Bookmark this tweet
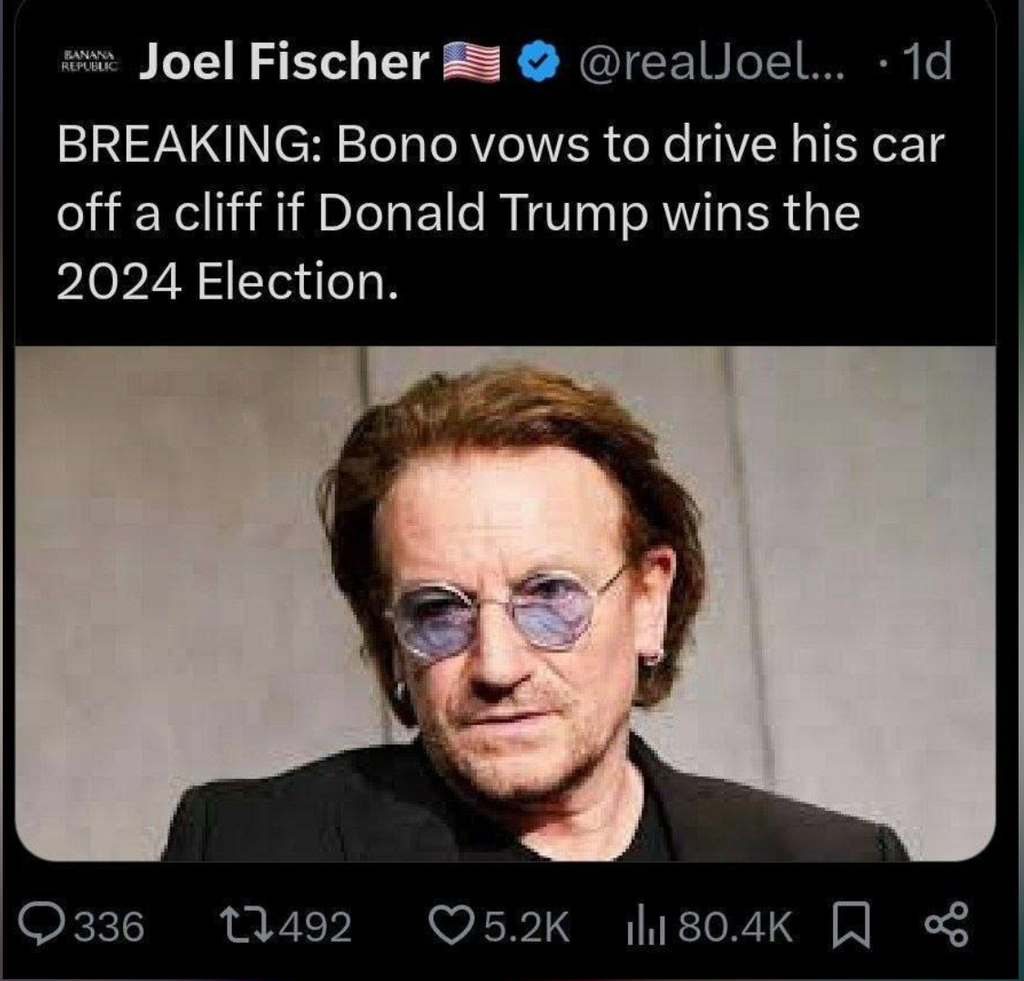1024x981 pixels. click(853, 925)
